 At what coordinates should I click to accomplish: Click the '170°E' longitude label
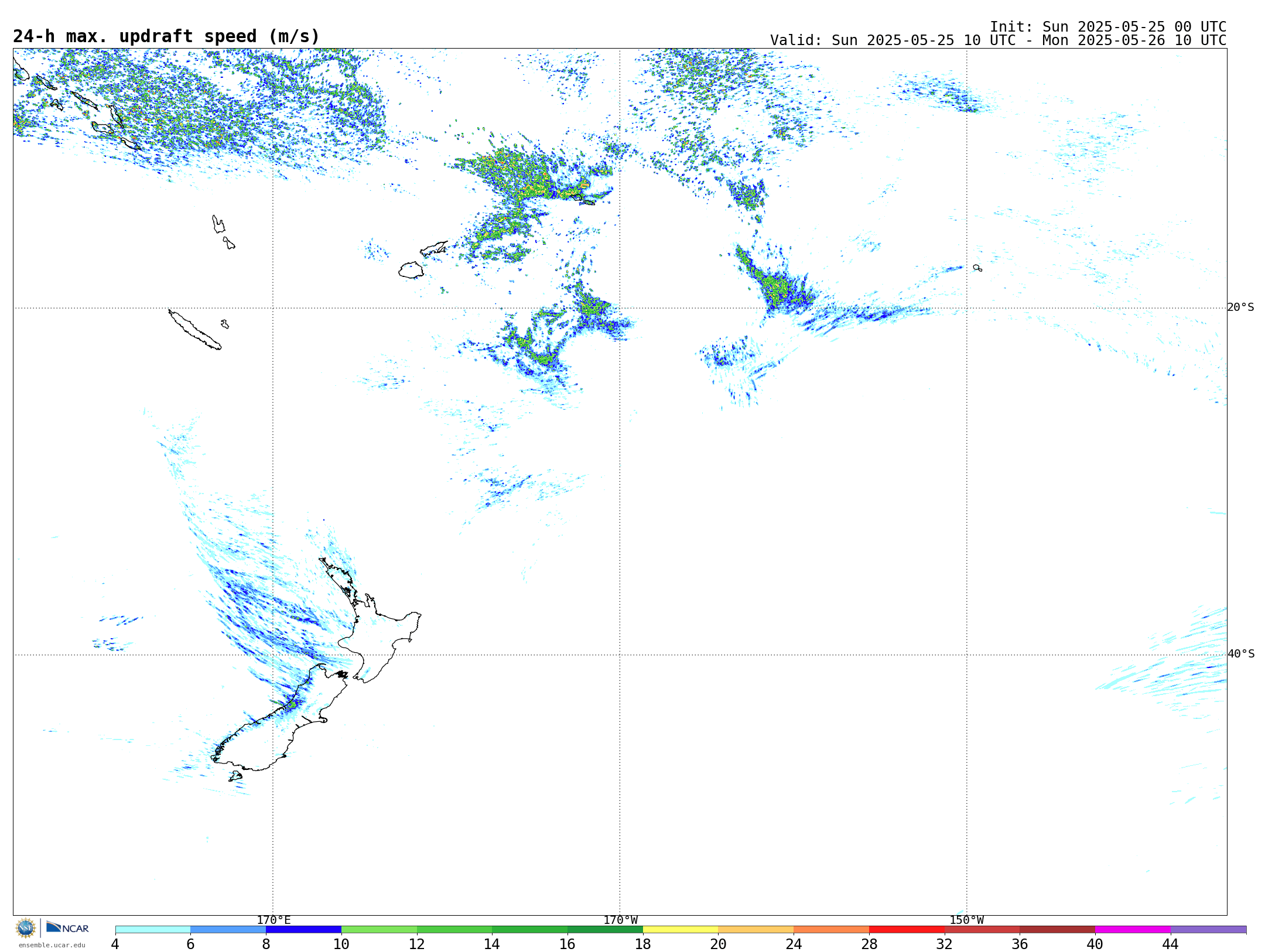tap(273, 920)
